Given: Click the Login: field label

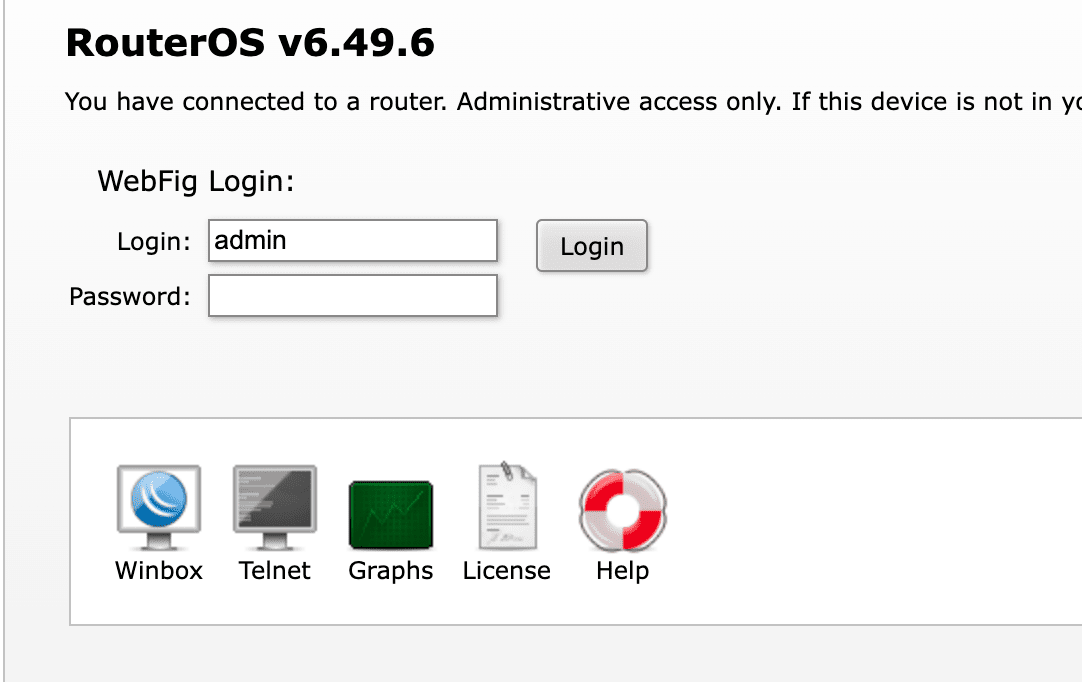Looking at the screenshot, I should (x=154, y=242).
